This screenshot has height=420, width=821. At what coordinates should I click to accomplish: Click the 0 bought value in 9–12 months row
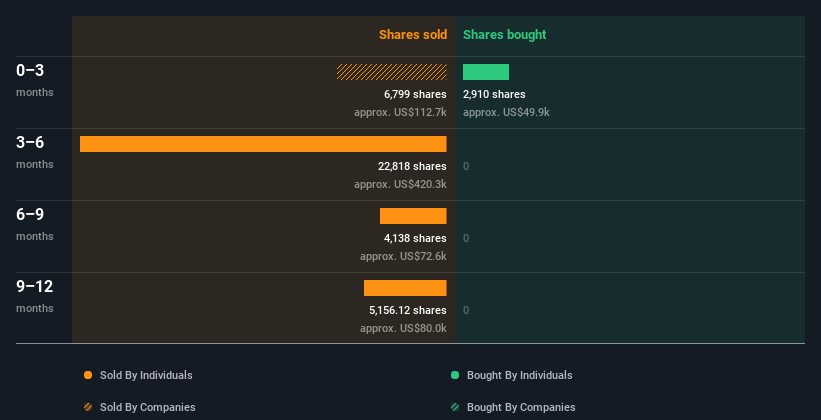tap(466, 311)
